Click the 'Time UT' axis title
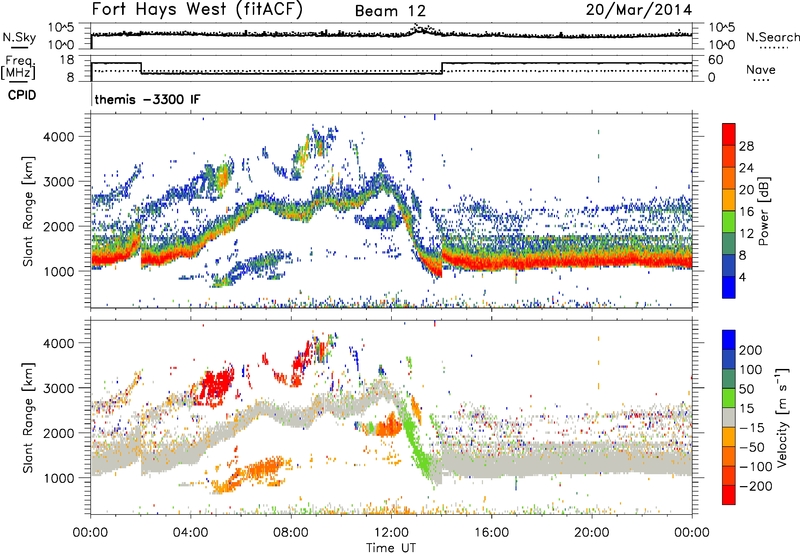This screenshot has width=800, height=554. (391, 547)
